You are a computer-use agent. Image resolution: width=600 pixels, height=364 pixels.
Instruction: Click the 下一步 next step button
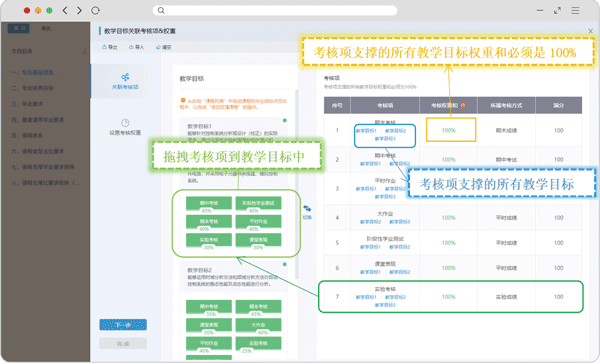(x=123, y=325)
